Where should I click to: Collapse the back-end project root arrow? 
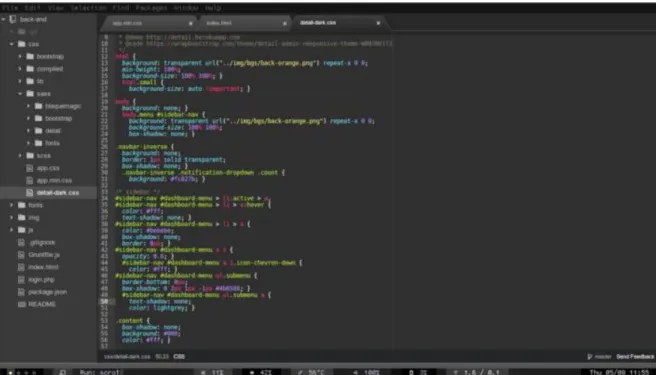click(4, 19)
